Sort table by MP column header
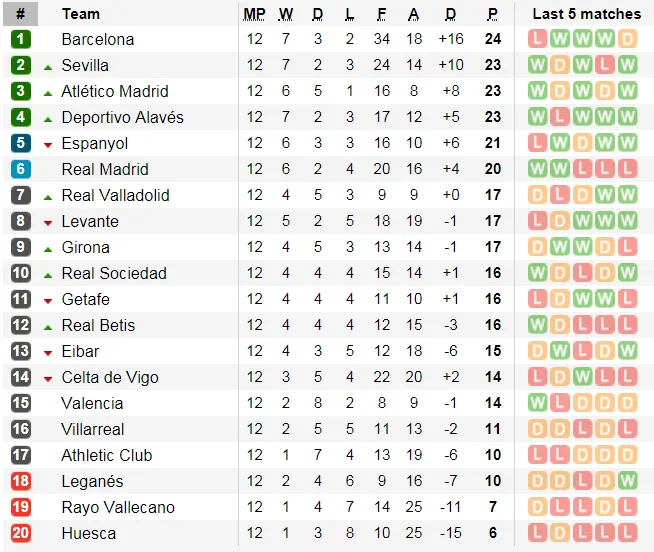The width and height of the screenshot is (654, 552). point(254,14)
